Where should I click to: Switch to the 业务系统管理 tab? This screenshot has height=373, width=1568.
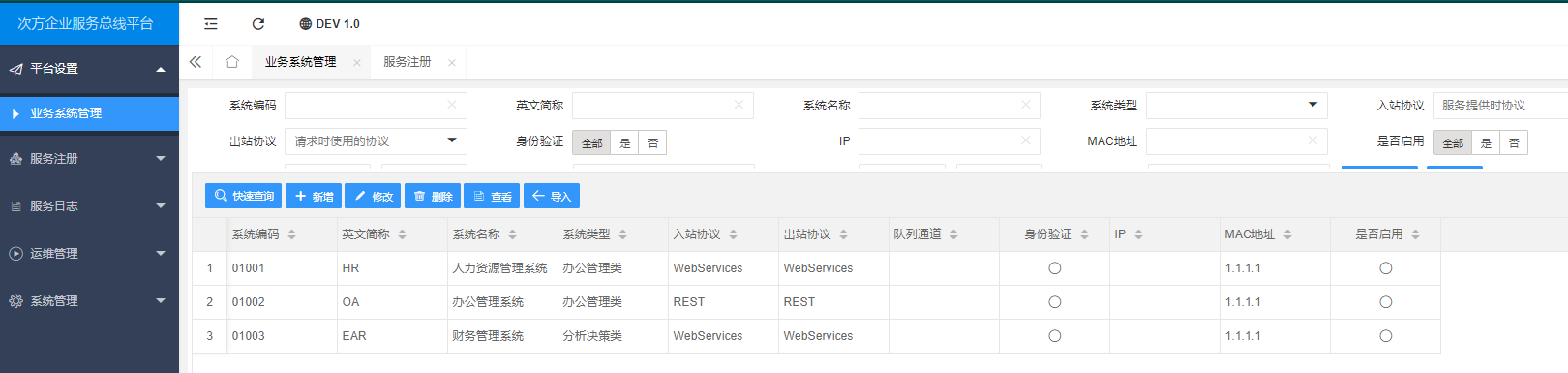coord(301,62)
